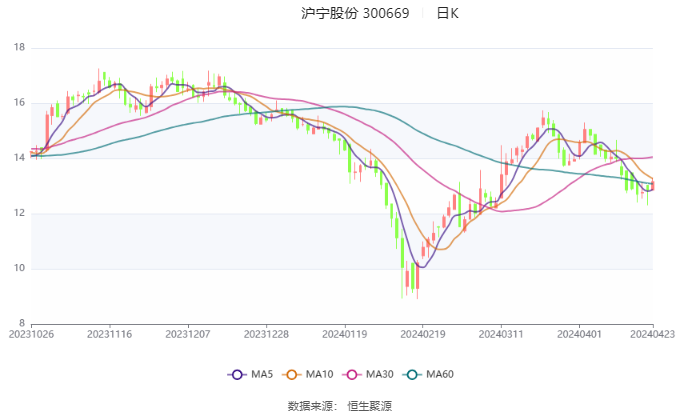Toggle the MA10 orange legend circle icon
The image size is (680, 413).
pyautogui.click(x=291, y=375)
